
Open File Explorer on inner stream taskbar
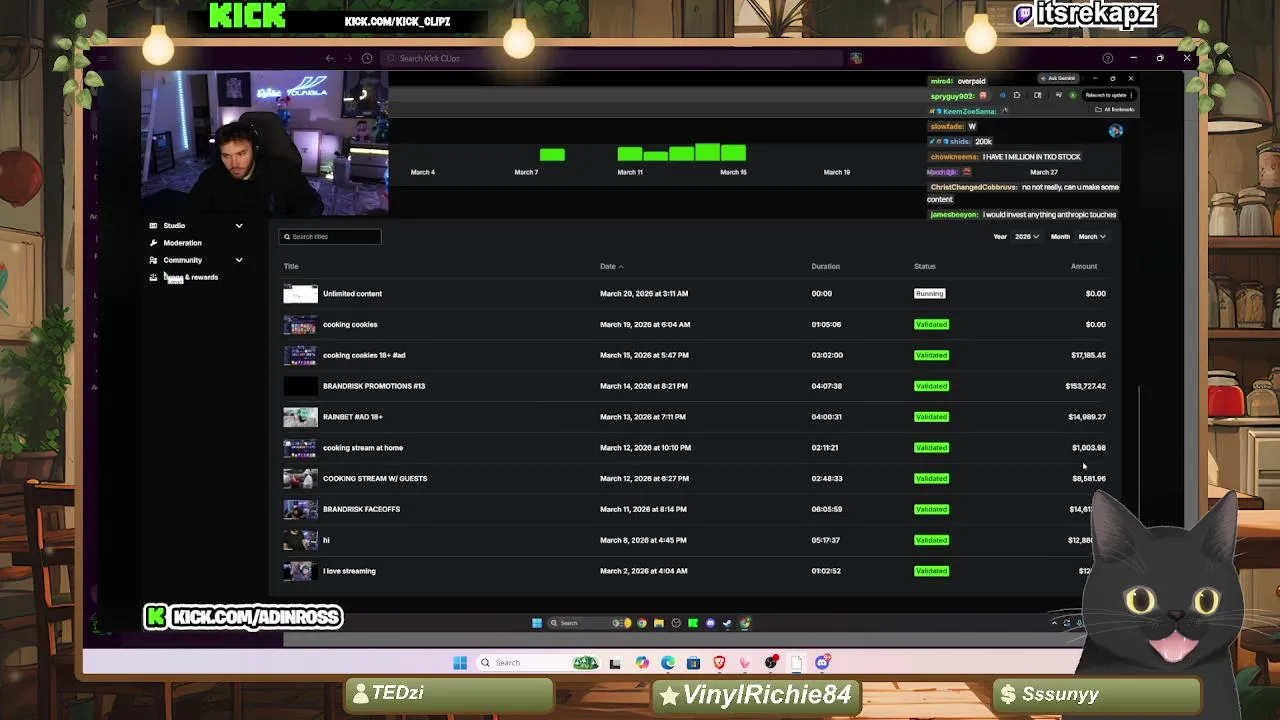point(659,623)
